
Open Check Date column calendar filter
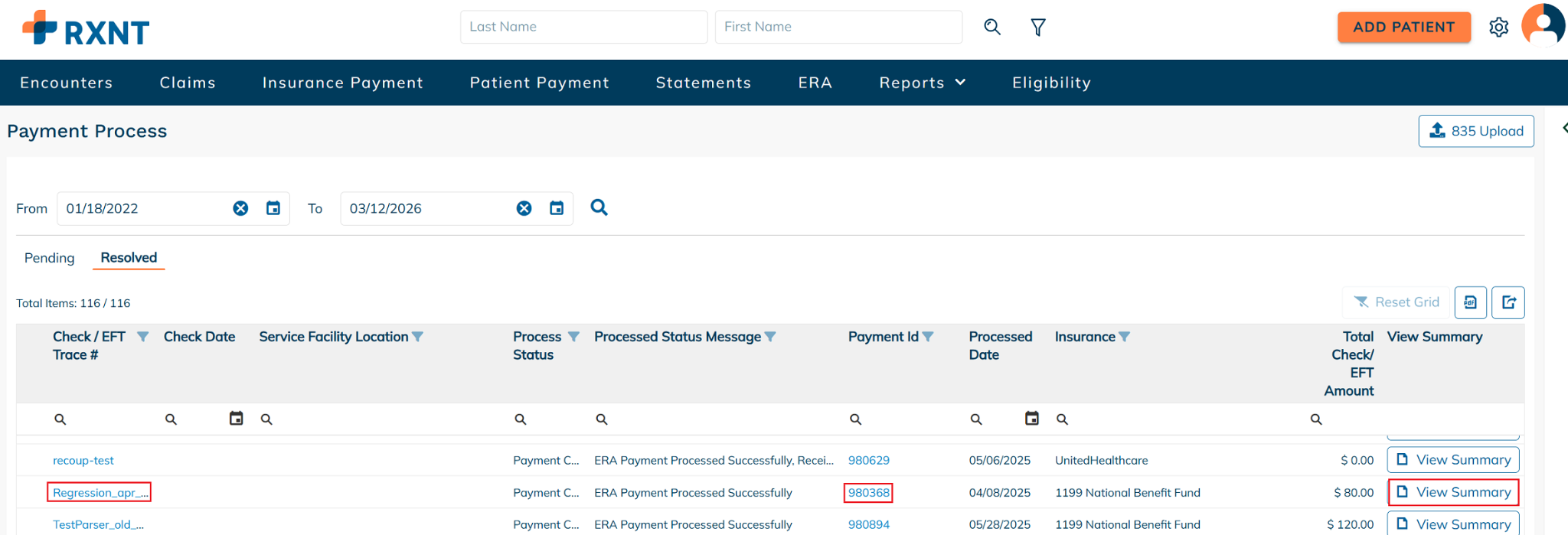[x=237, y=418]
